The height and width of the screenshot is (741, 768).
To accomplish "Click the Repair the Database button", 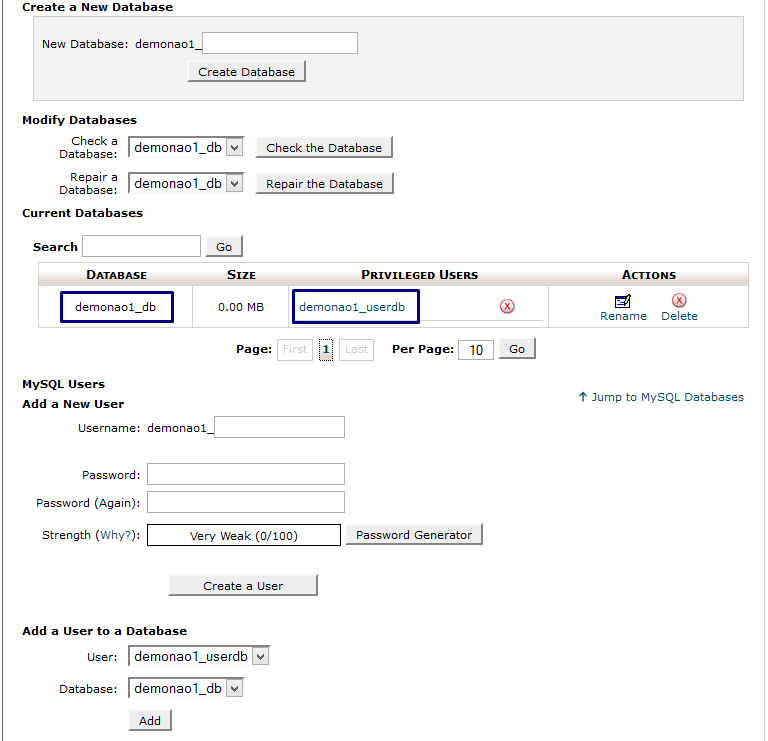I will 324,184.
